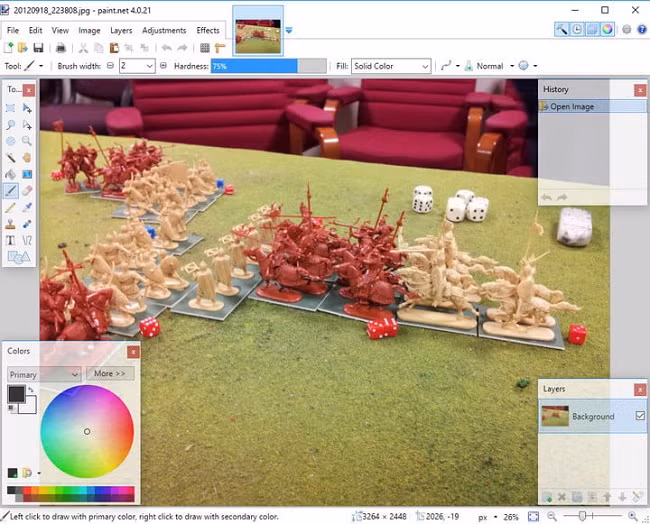Viewport: 650px width, 524px height.
Task: Select the Pencil tool
Action: (x=11, y=207)
